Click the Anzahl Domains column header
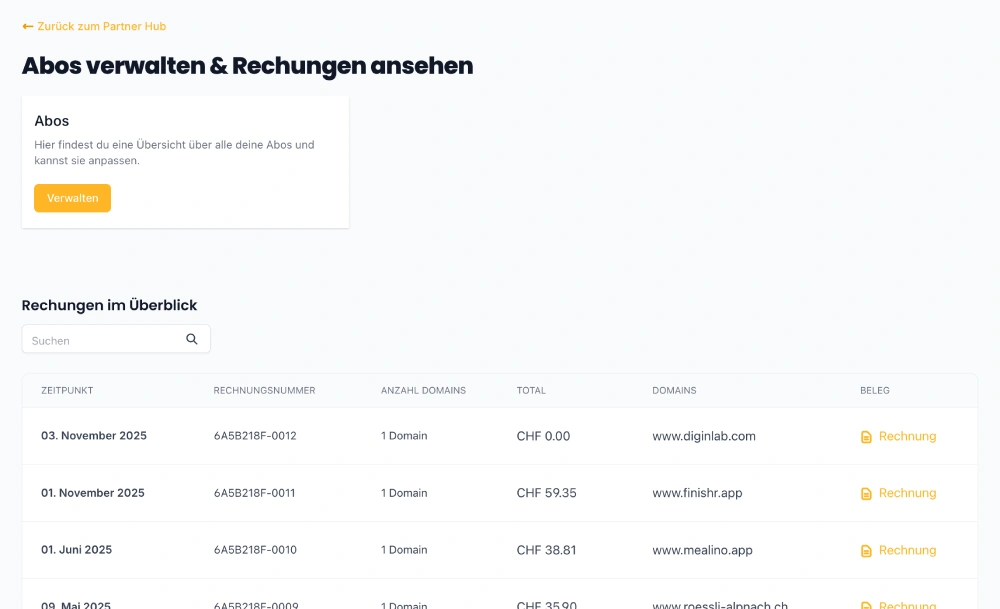 [423, 391]
